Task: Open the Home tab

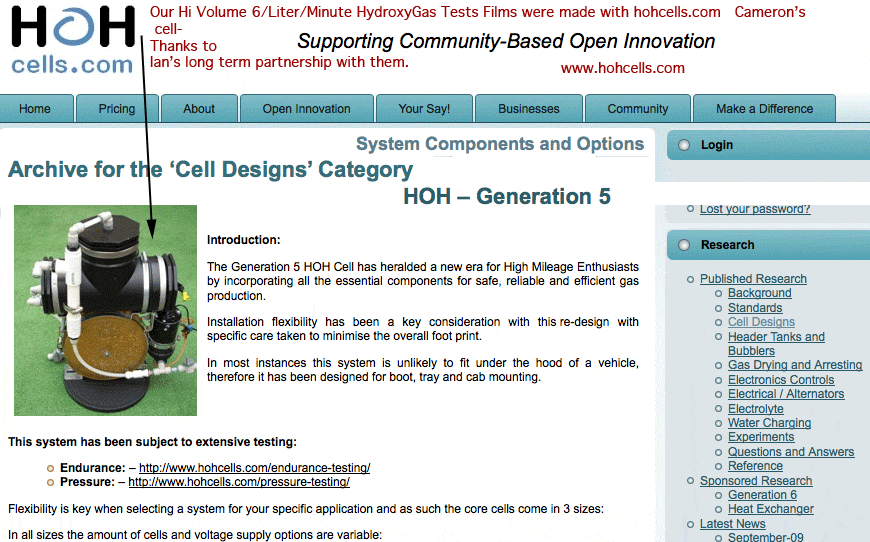Action: tap(35, 109)
